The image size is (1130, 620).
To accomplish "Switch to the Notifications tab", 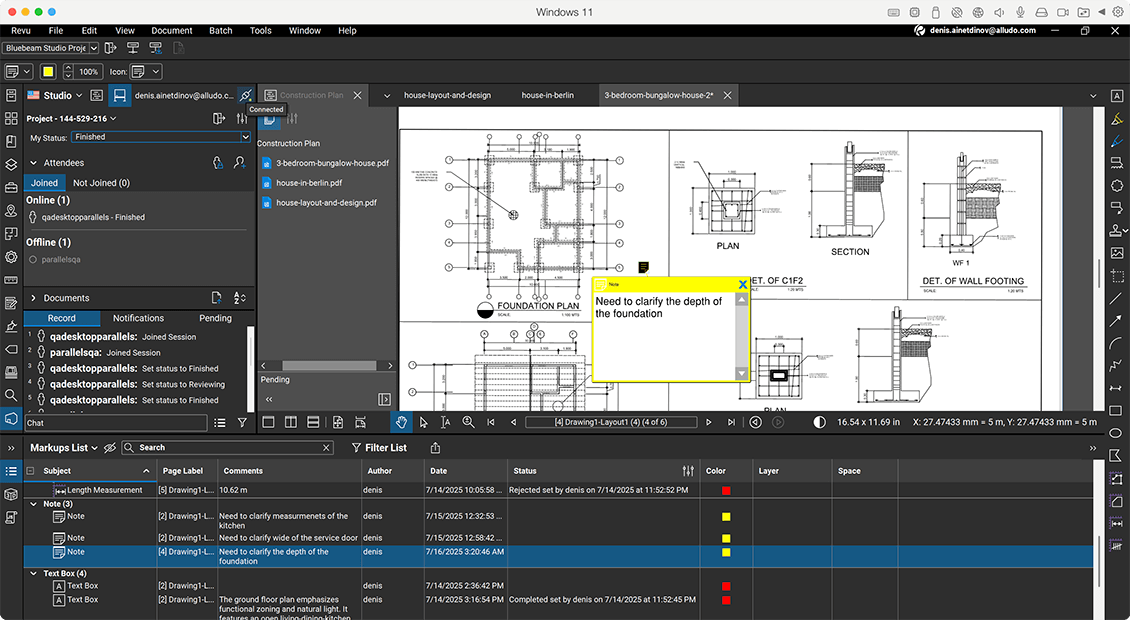I will point(138,317).
